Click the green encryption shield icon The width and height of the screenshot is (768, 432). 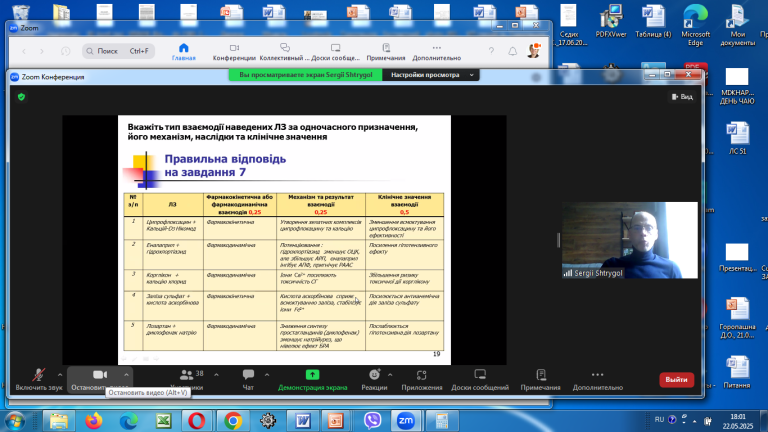[21, 97]
